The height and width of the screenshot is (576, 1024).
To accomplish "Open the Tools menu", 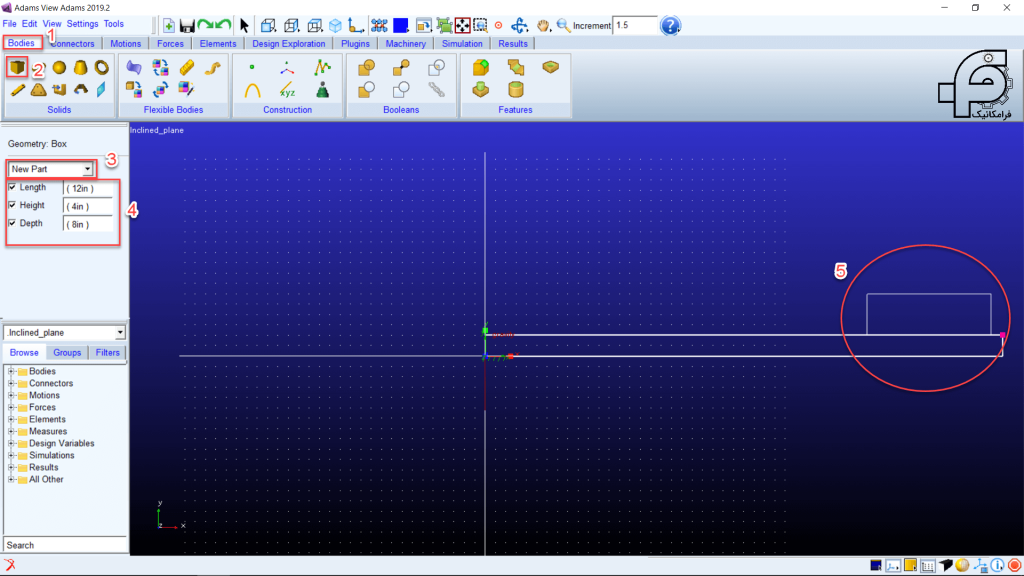I will (x=114, y=24).
